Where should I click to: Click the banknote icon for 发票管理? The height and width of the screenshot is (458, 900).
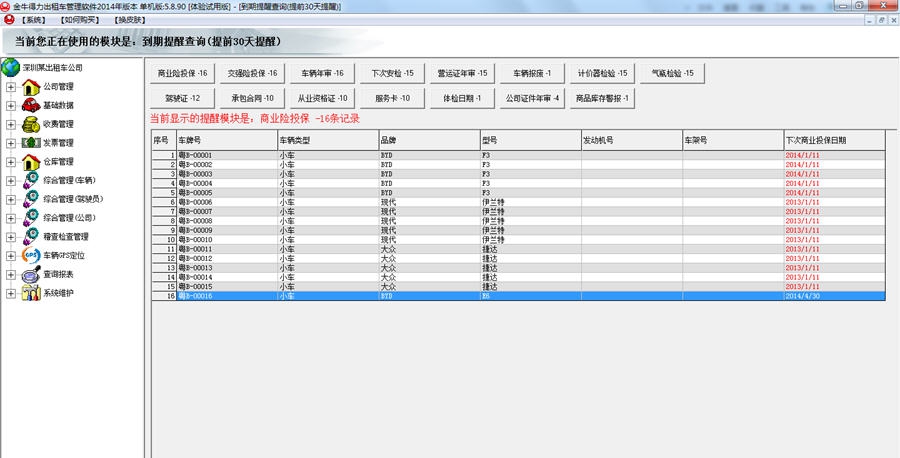click(x=31, y=142)
